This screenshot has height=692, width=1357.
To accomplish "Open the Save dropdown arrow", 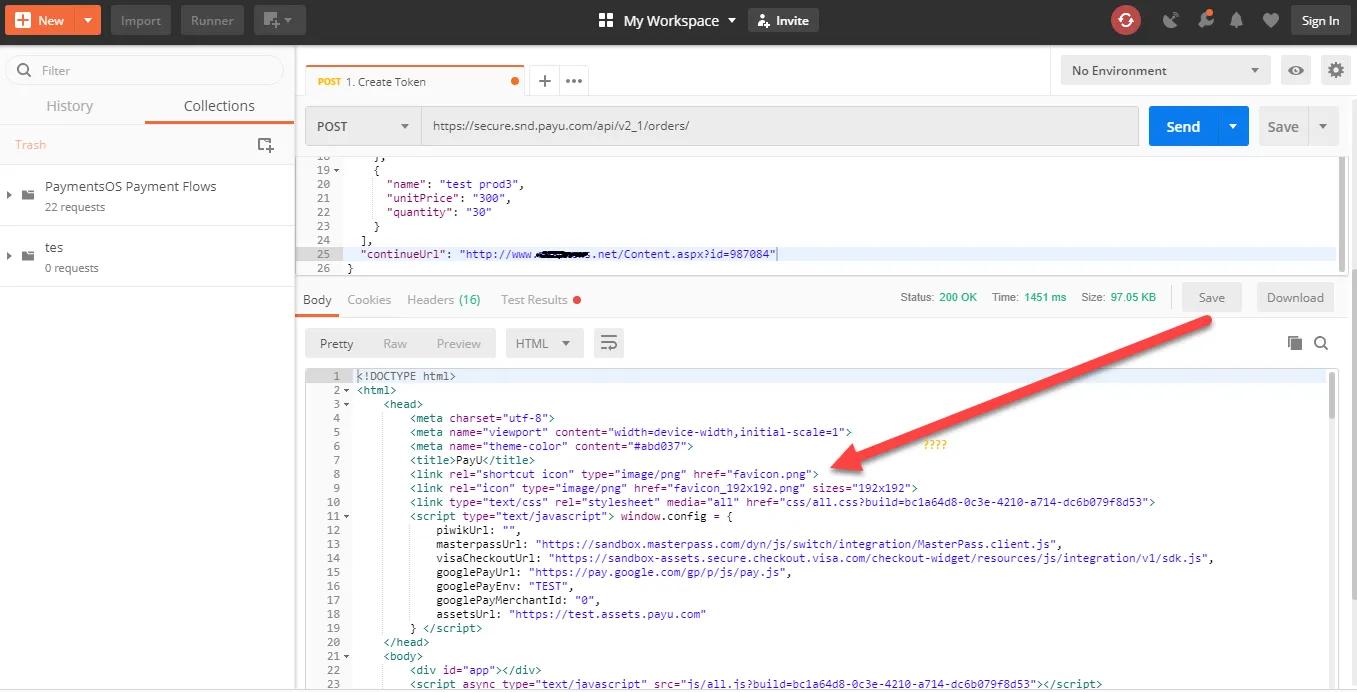I will click(1323, 126).
